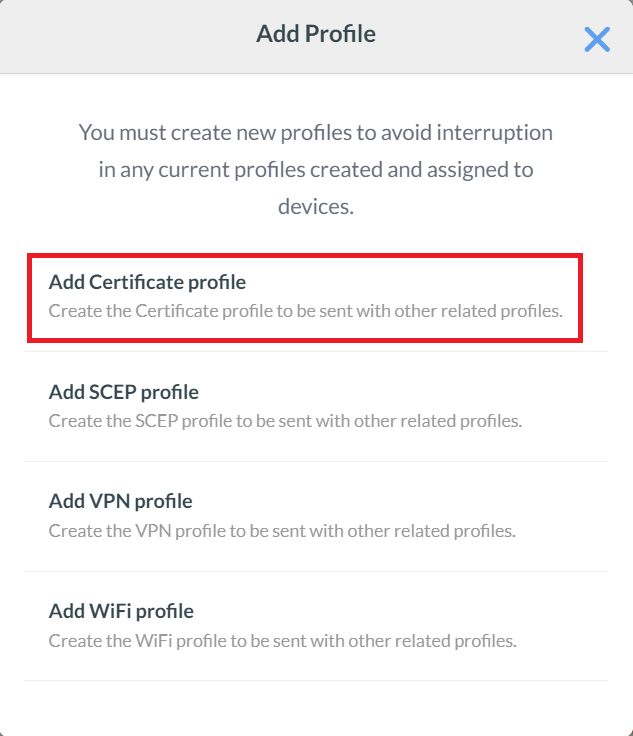Choose the Add SCEP profile option
The image size is (633, 736).
(x=124, y=392)
